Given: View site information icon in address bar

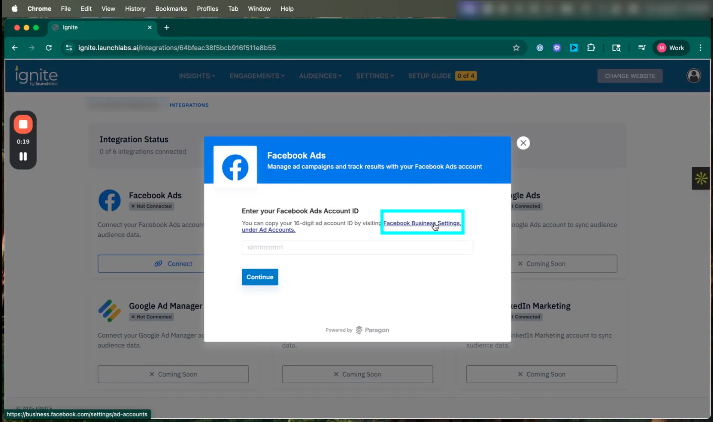Looking at the screenshot, I should 69,48.
